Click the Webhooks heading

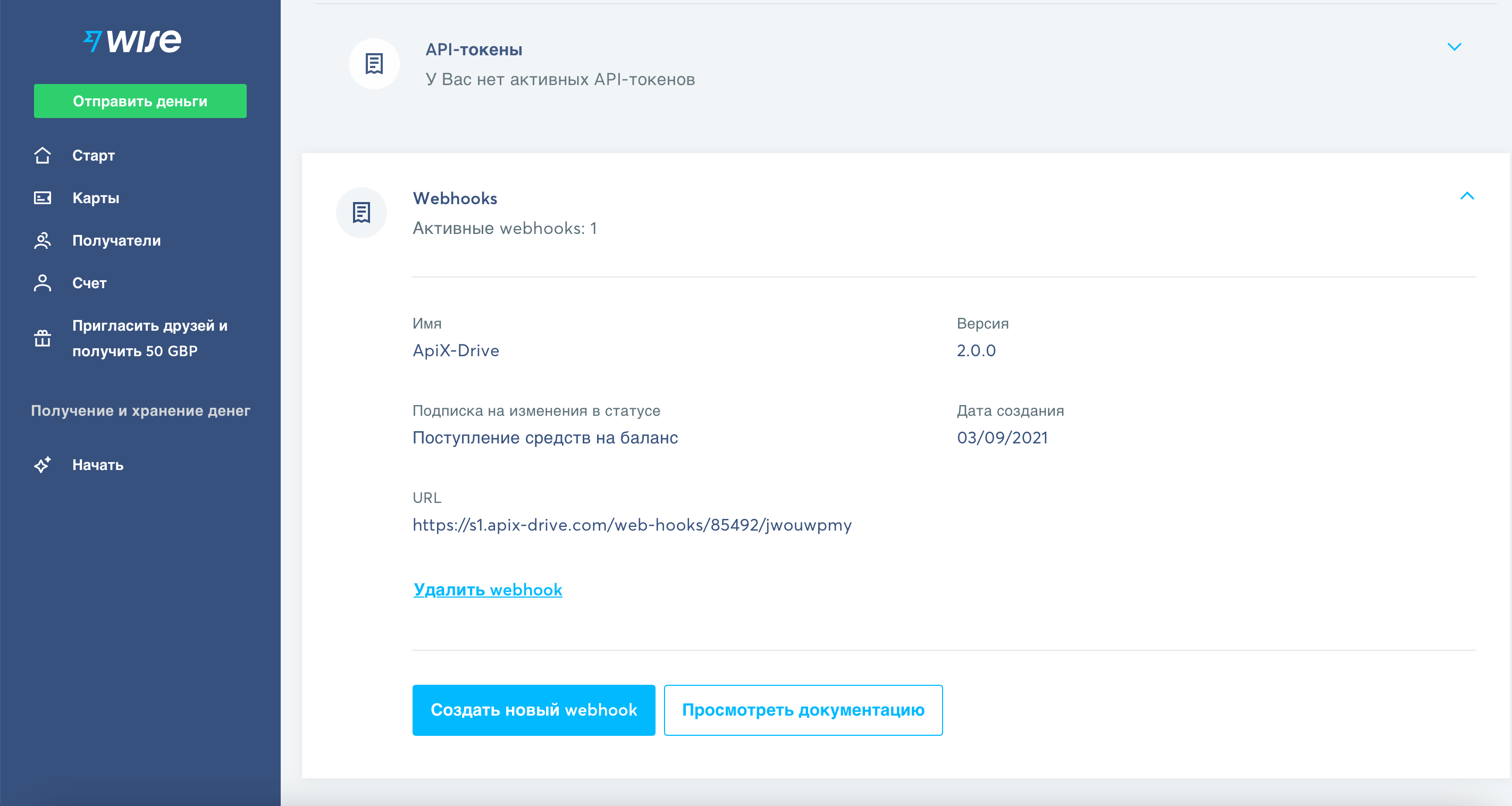pos(455,198)
